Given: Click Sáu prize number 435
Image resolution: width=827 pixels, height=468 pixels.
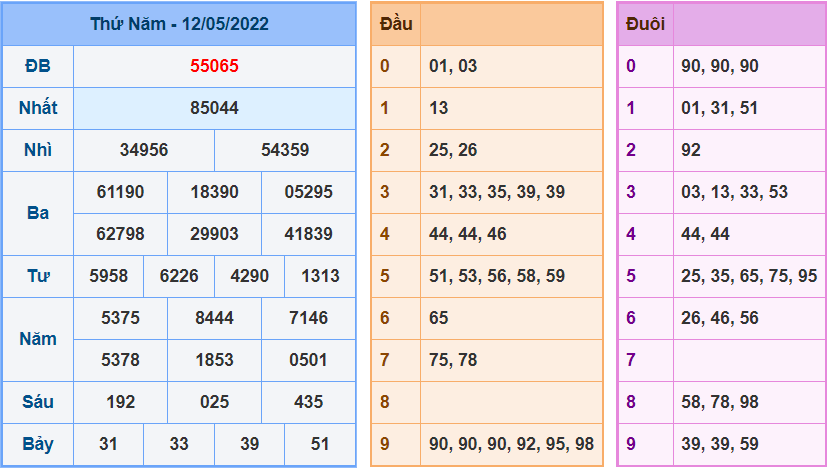Looking at the screenshot, I should [309, 402].
